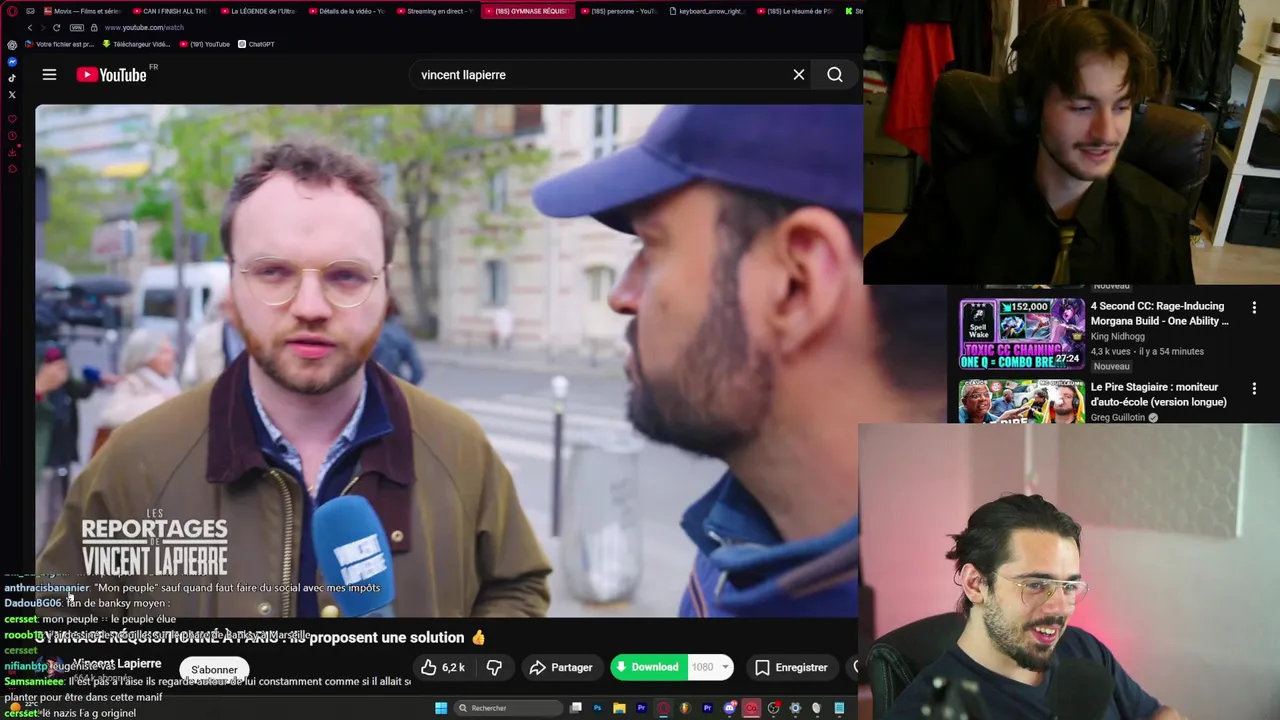Click the green Download button

tap(648, 667)
